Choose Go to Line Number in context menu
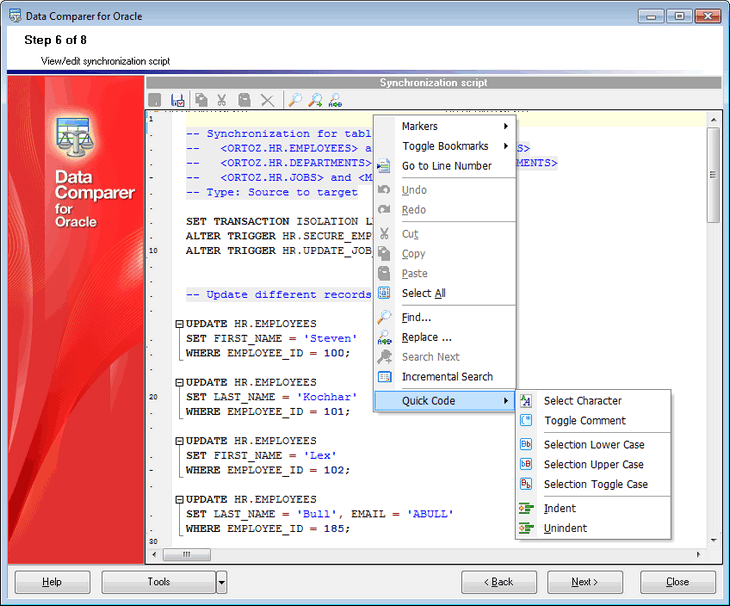Viewport: 730px width, 606px height. click(446, 166)
